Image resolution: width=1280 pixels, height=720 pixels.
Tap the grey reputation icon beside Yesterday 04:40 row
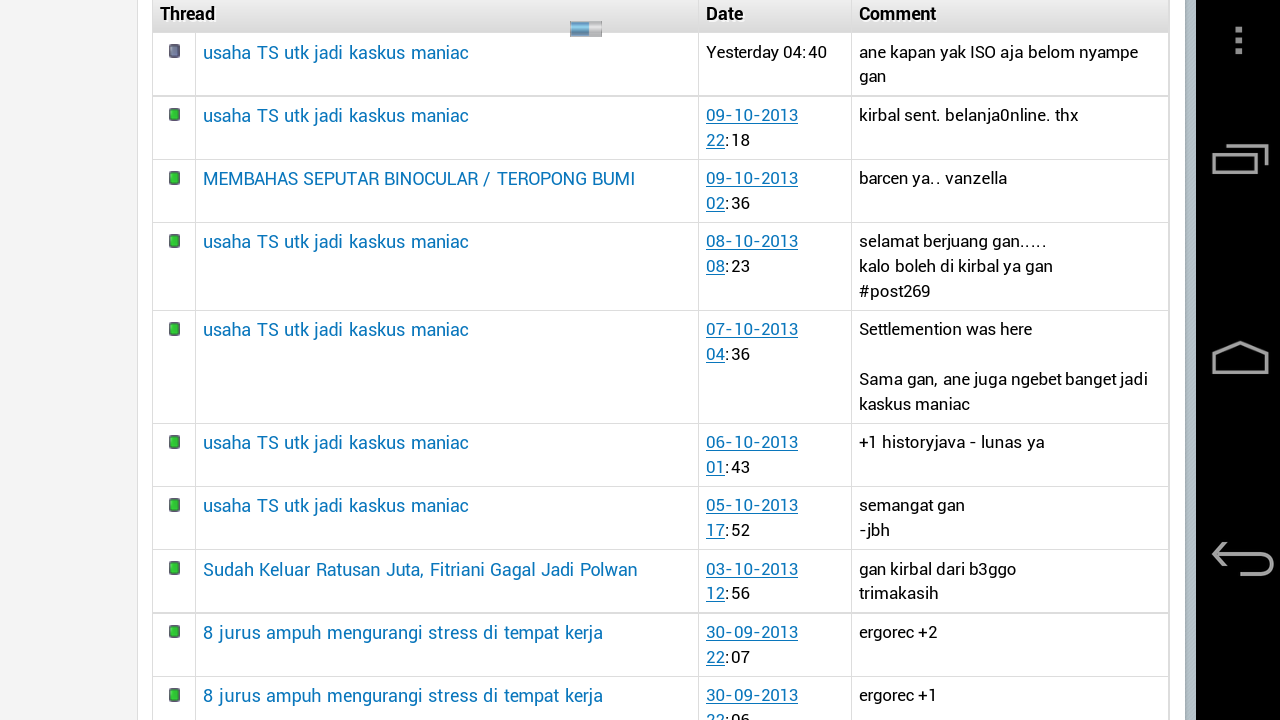tap(174, 51)
